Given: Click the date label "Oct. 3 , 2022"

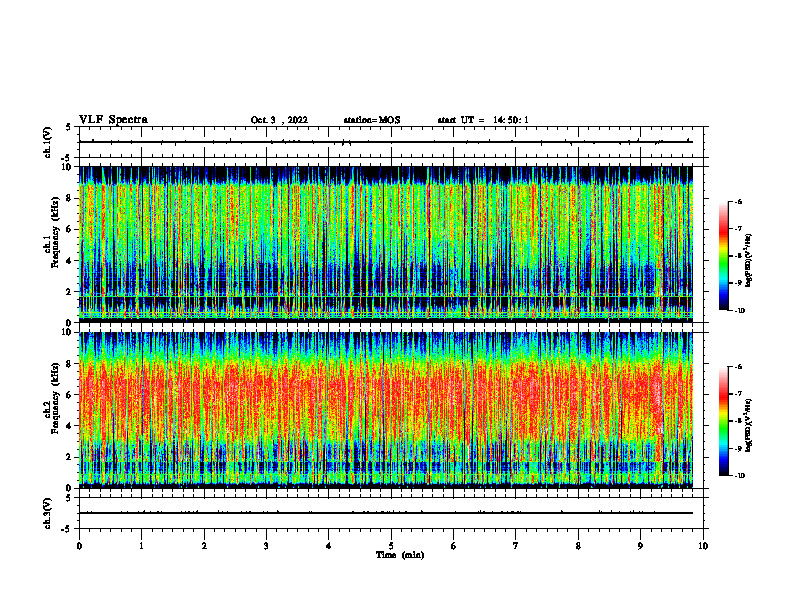Looking at the screenshot, I should 279,120.
